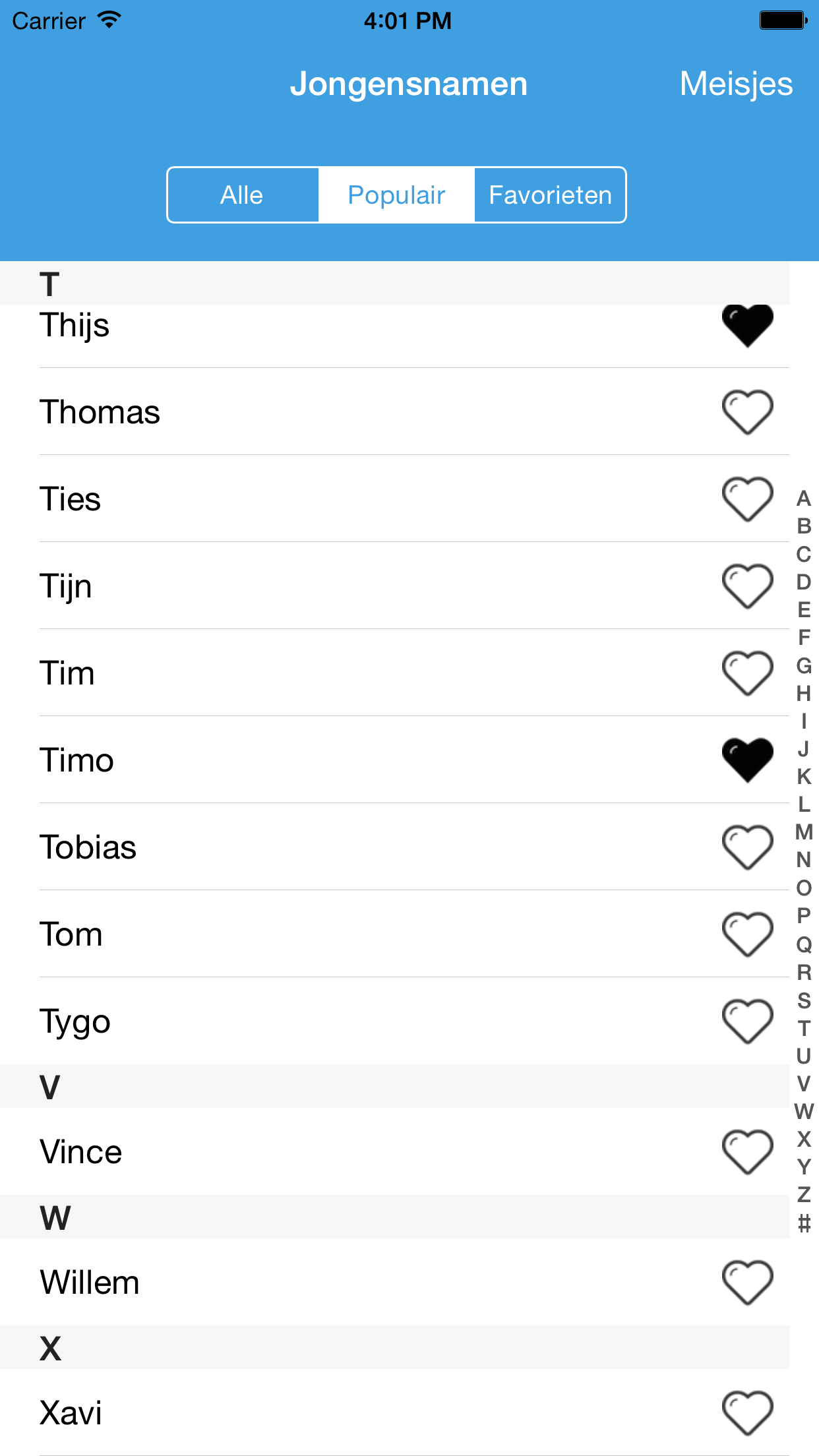The image size is (819, 1456).
Task: Jump to letter M in the index
Action: coord(804,832)
